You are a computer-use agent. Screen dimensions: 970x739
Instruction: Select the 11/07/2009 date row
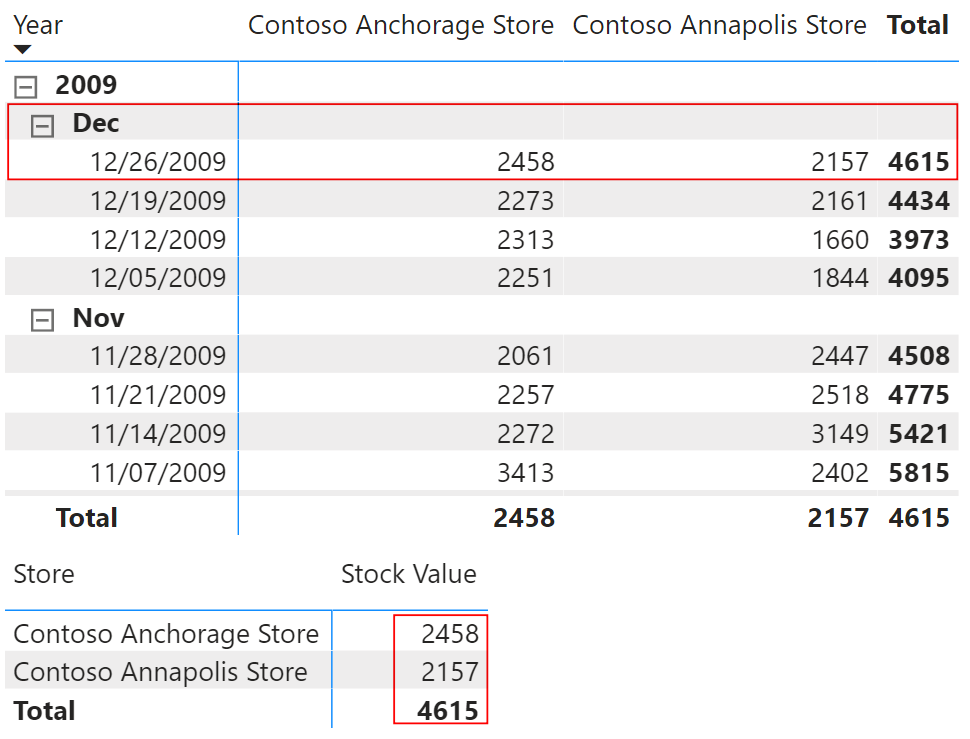[482, 472]
